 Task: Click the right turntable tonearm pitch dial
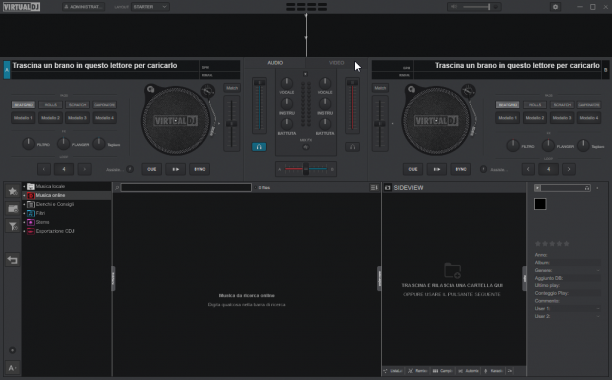[468, 91]
